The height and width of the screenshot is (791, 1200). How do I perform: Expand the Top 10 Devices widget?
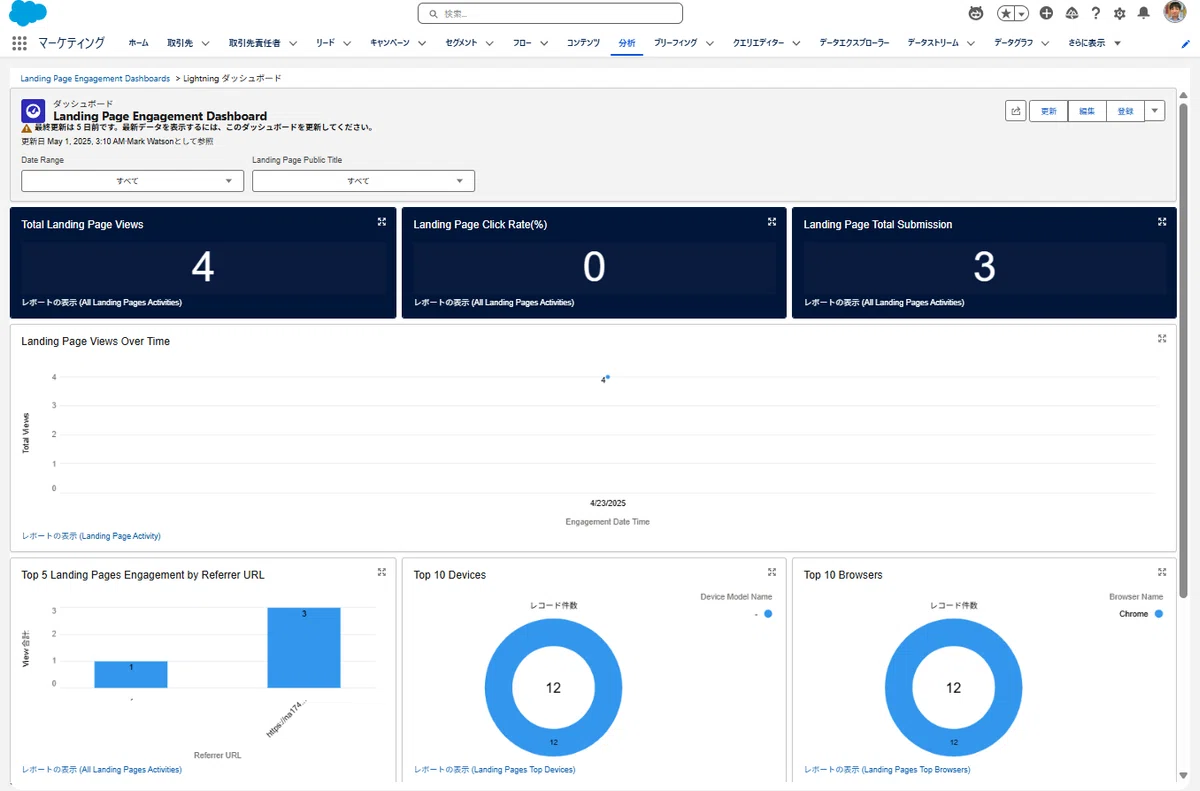[772, 572]
